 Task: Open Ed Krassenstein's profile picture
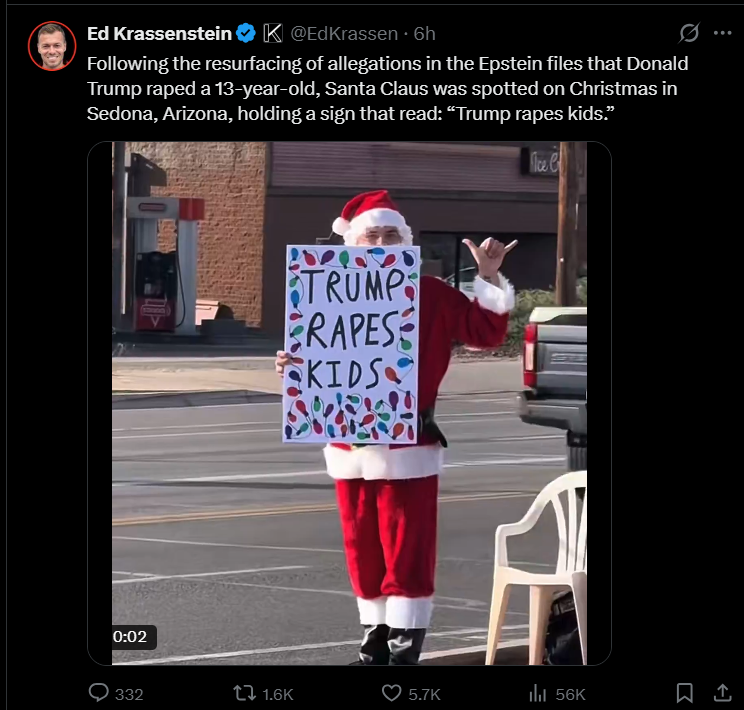coord(52,46)
